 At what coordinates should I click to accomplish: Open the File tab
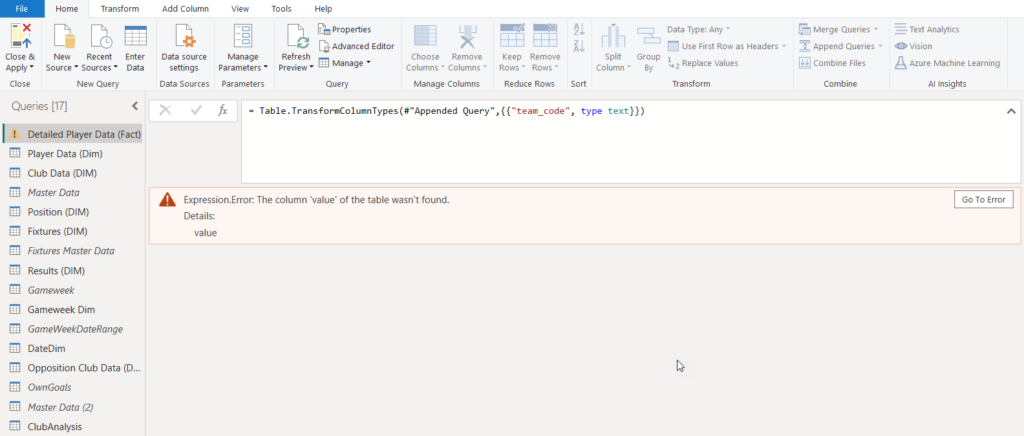coord(22,8)
